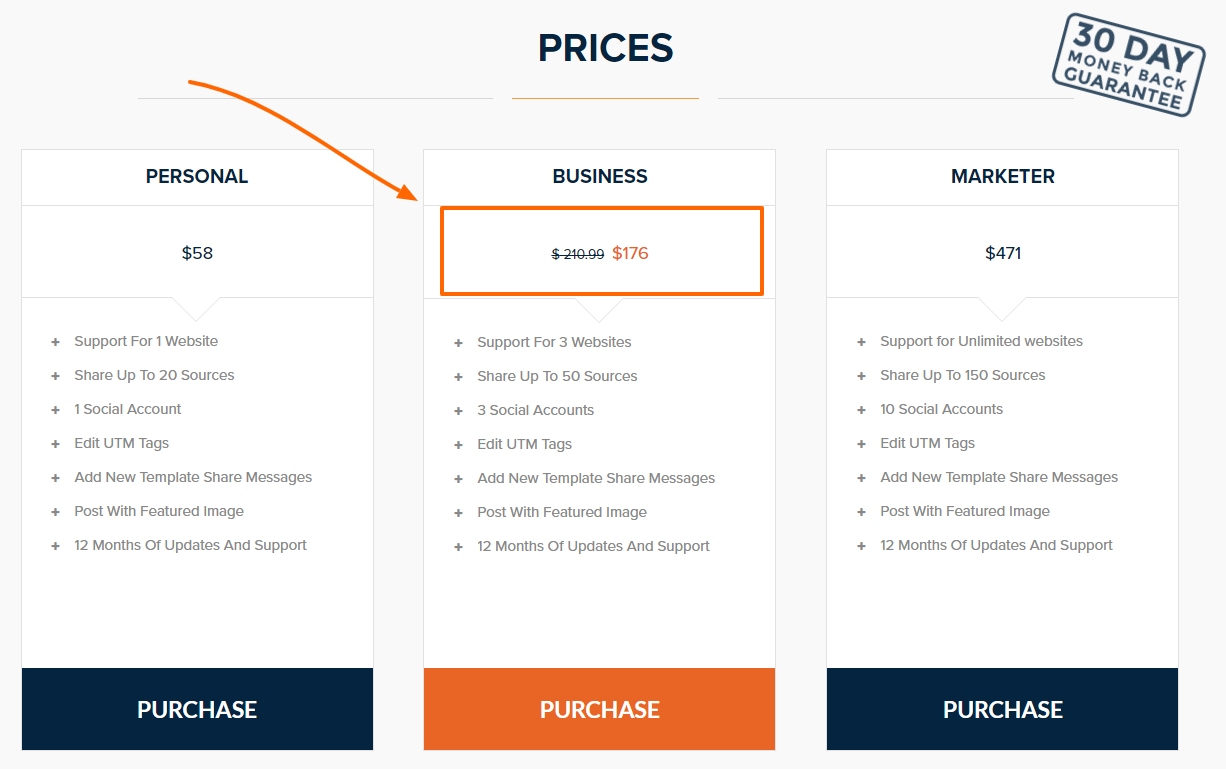Click the plus icon next to Share Up To 50 Sources
Screen dimensions: 1226x769
[458, 376]
